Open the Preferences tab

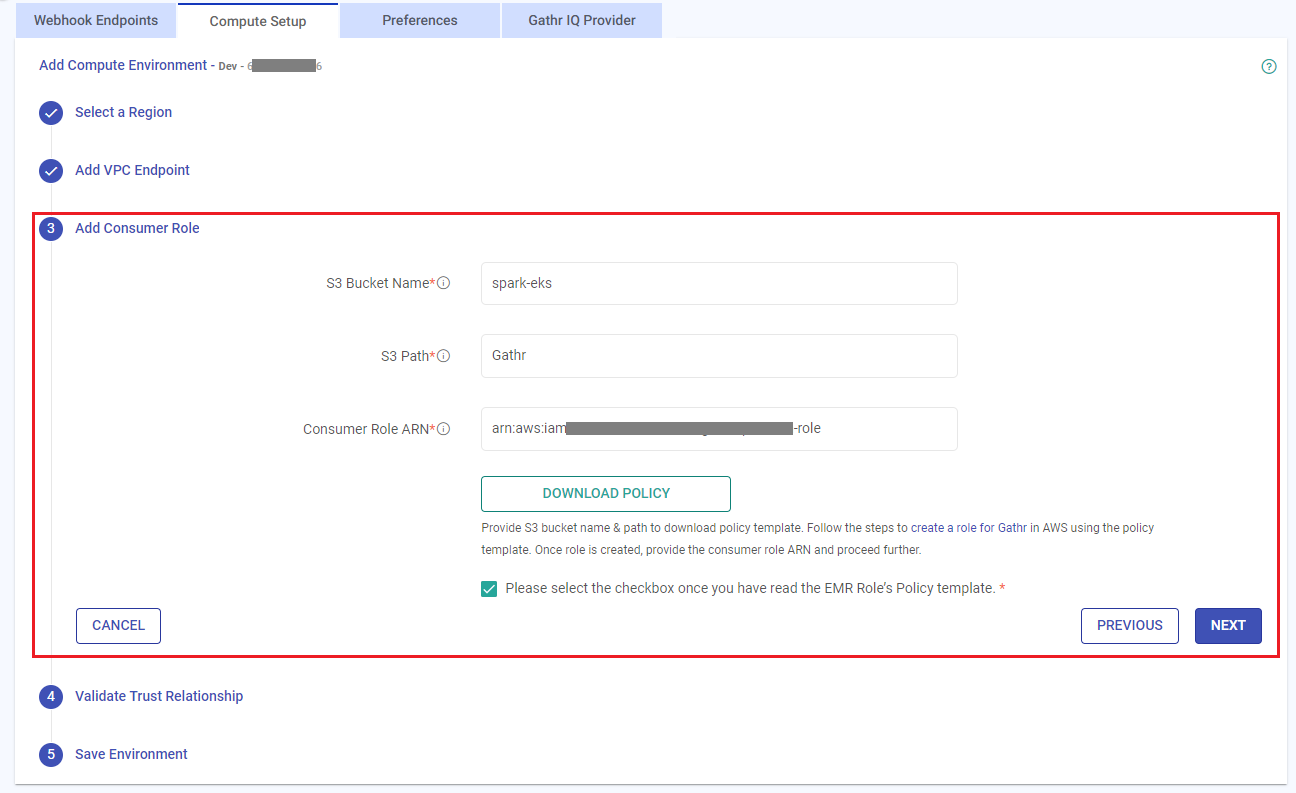pyautogui.click(x=420, y=20)
